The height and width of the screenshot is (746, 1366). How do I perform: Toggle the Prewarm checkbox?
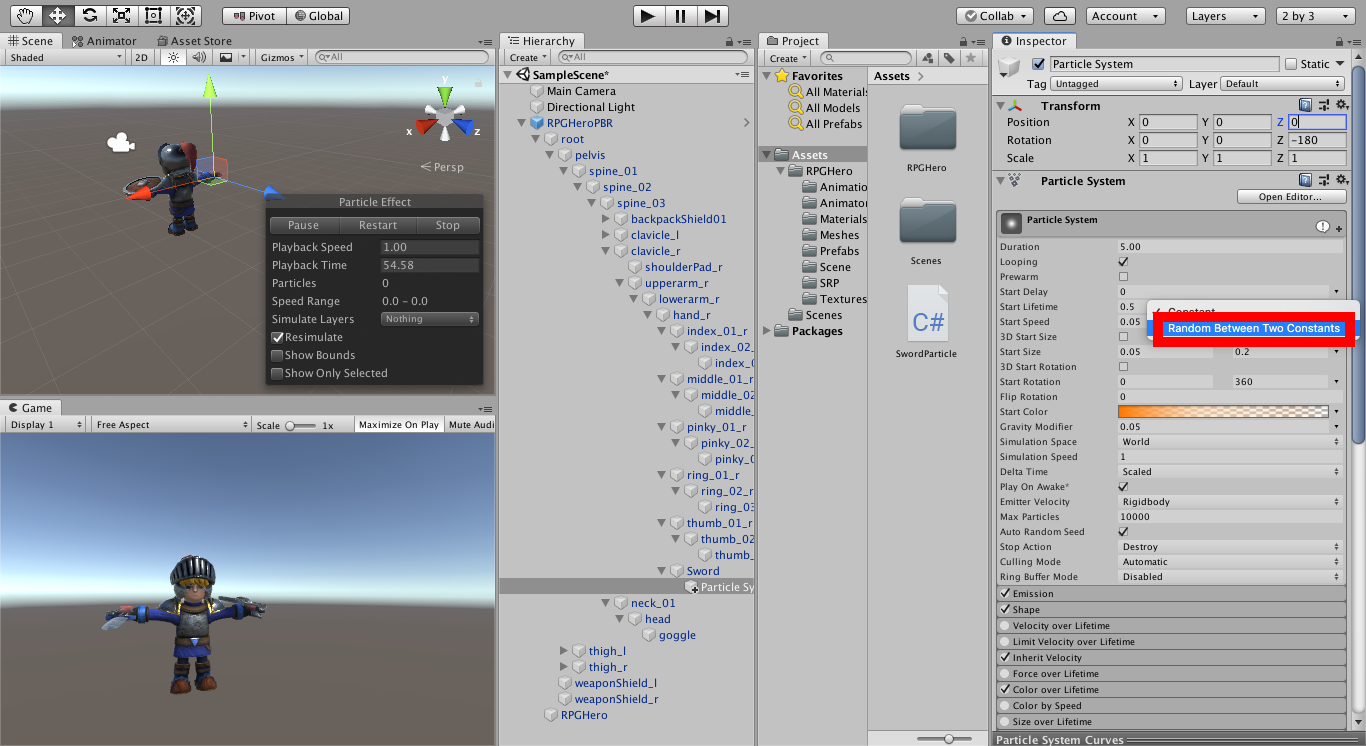click(1123, 277)
